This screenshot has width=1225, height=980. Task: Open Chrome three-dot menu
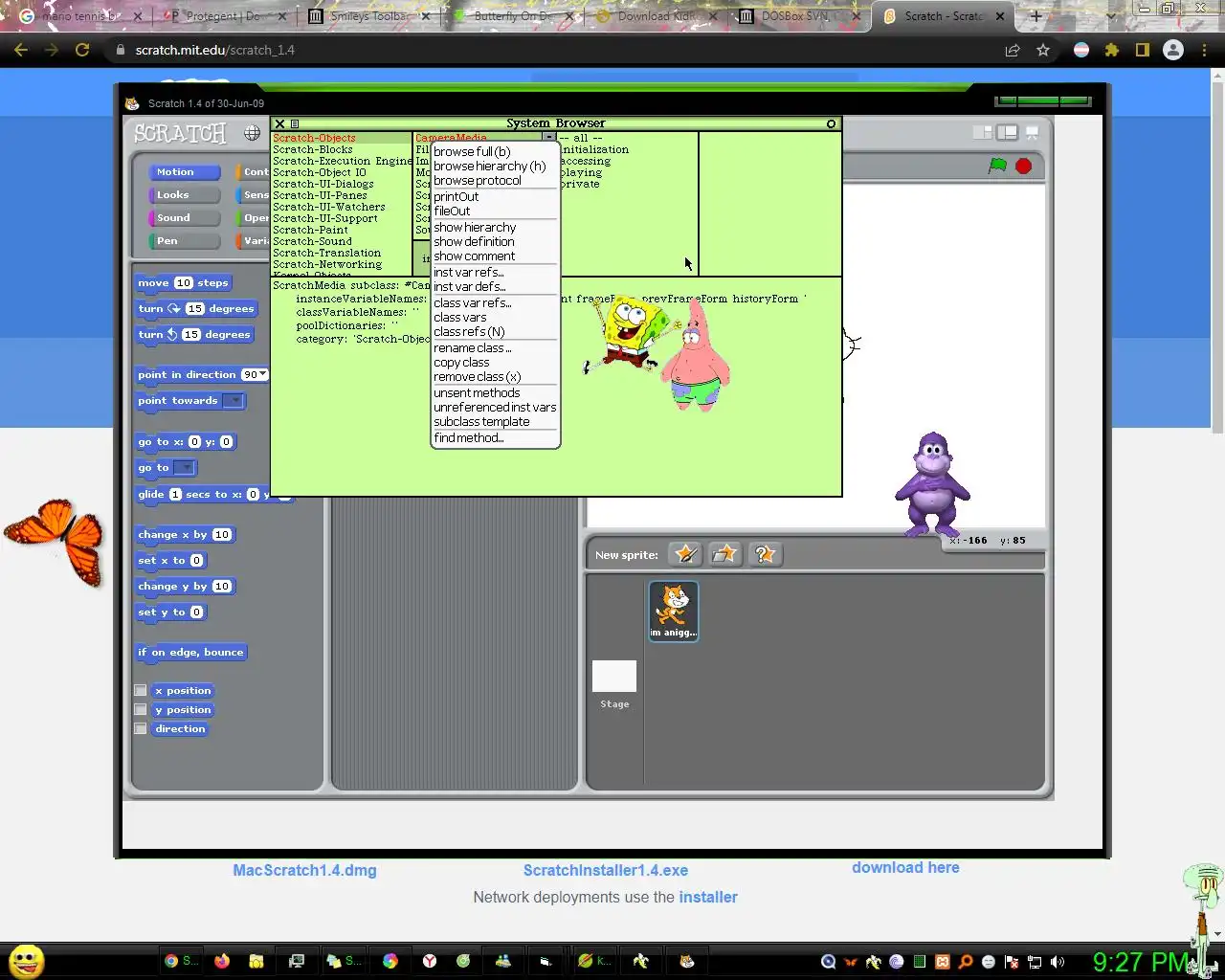(1204, 50)
